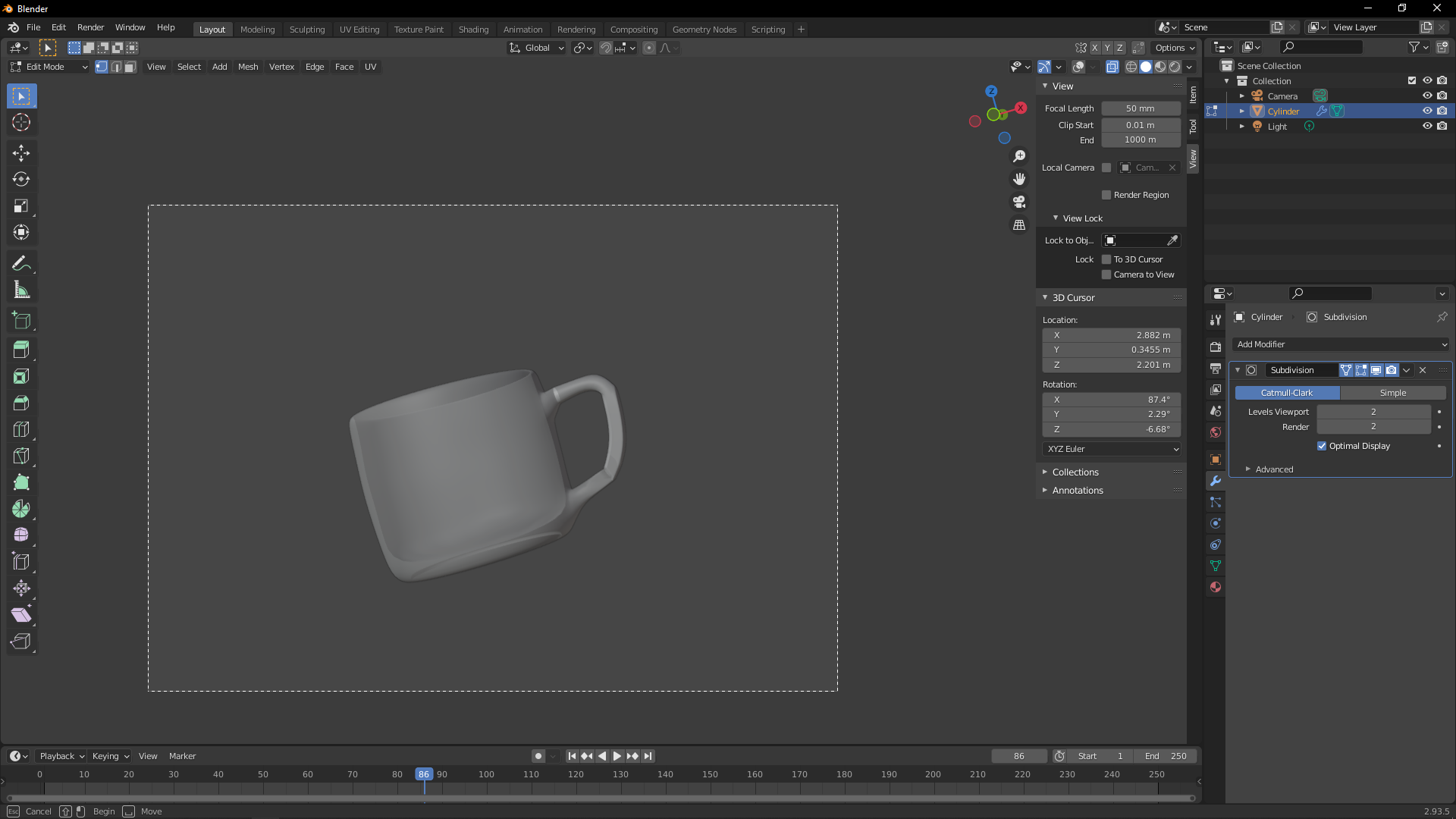
Task: Disable Optimal Display checkbox
Action: coord(1322,446)
